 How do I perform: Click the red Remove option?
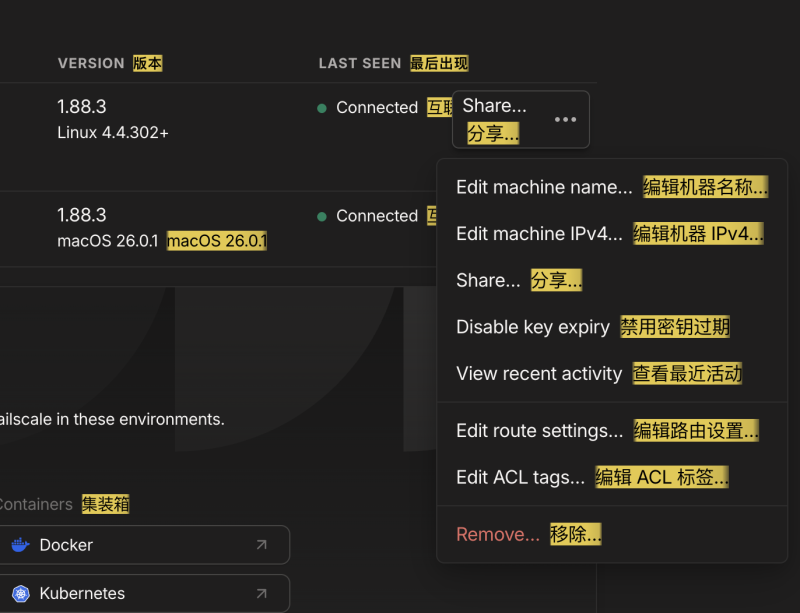(497, 535)
